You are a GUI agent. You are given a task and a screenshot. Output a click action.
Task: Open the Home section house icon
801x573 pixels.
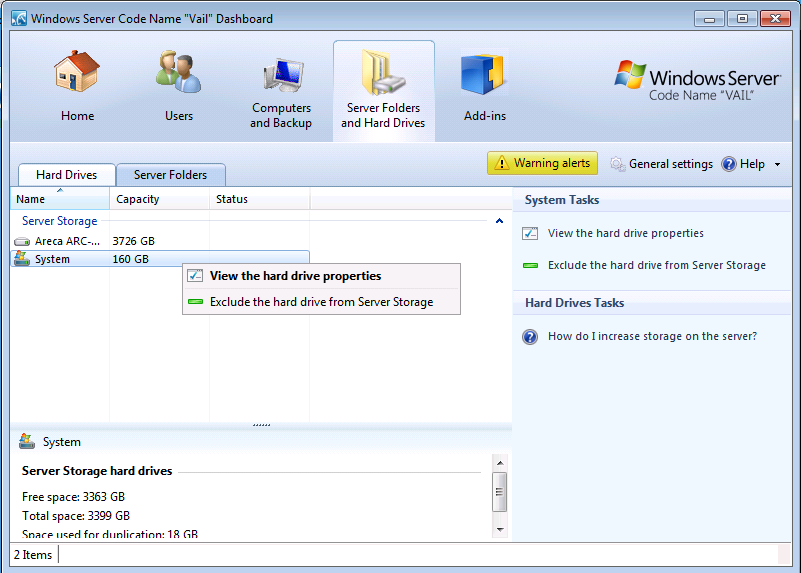pyautogui.click(x=77, y=71)
